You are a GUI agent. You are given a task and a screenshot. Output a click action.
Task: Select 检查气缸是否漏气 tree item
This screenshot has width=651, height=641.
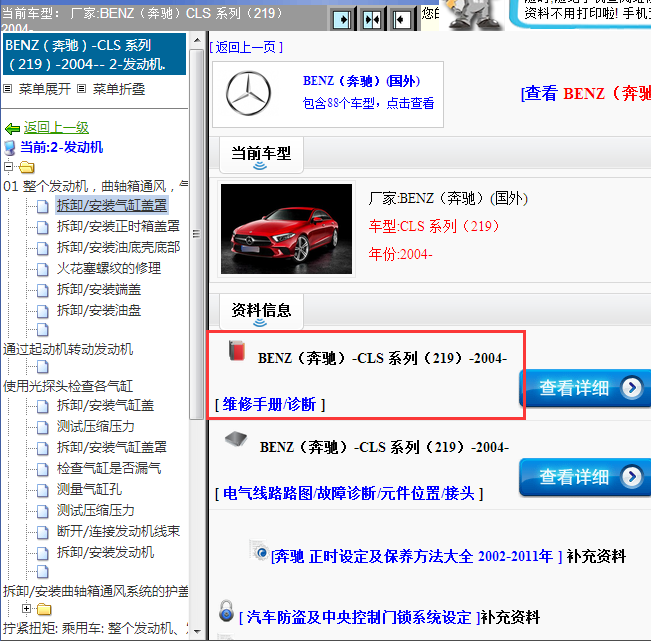pyautogui.click(x=109, y=468)
